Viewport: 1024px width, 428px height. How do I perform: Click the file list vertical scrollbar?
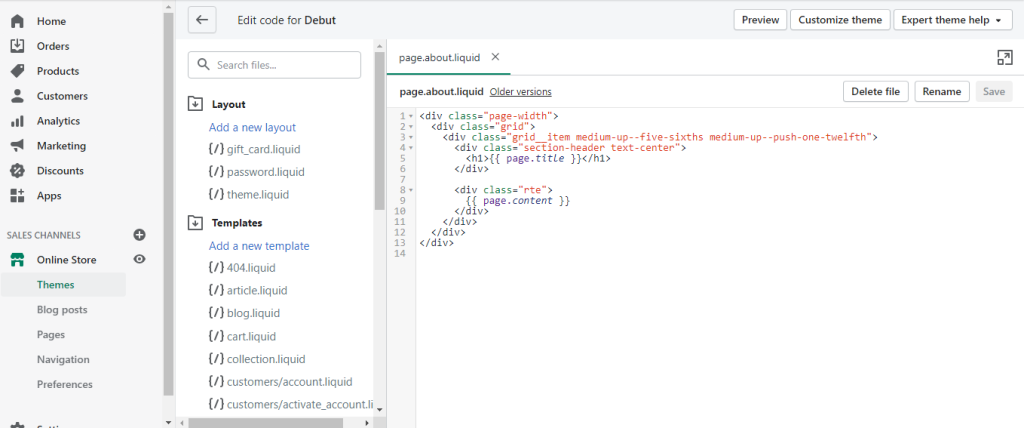380,131
